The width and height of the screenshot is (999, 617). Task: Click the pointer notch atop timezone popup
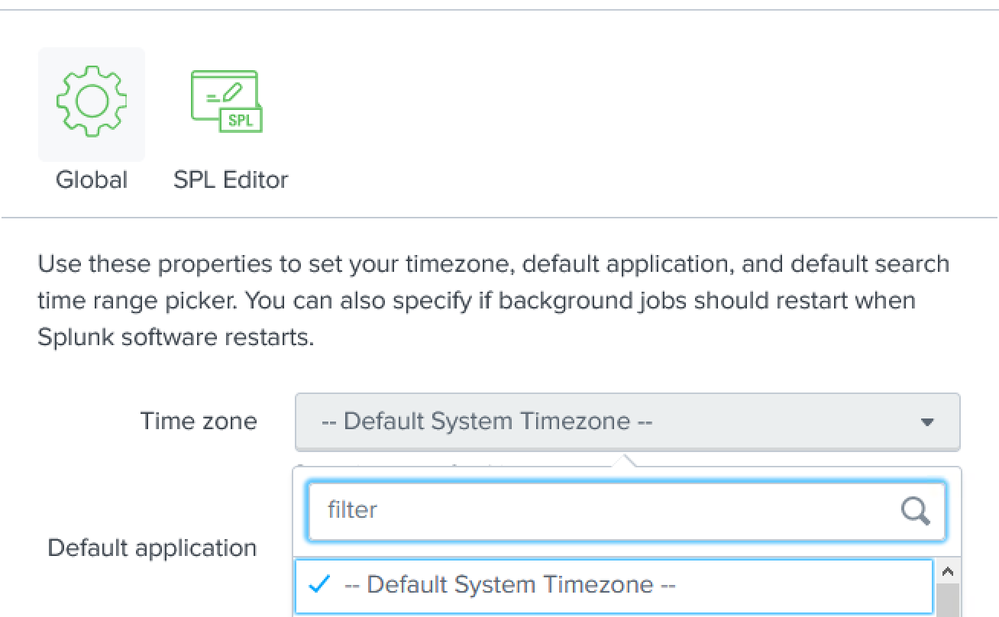pos(627,461)
